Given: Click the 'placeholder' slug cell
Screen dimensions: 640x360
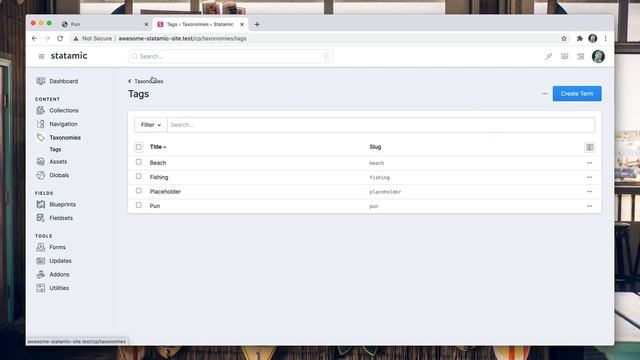Looking at the screenshot, I should (x=385, y=192).
